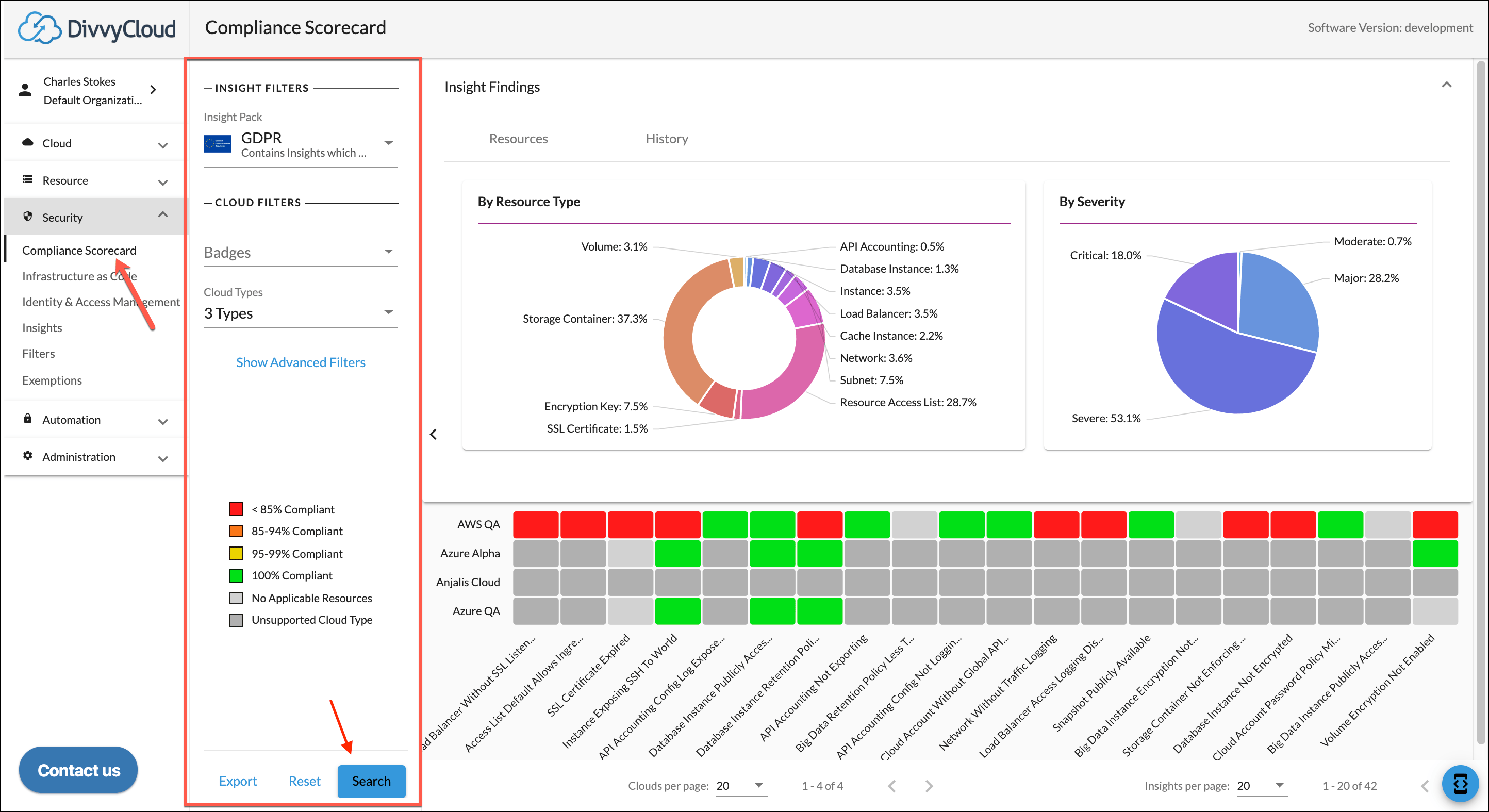Screen dimensions: 1489x812
Task: Open Show Advanced Filters
Action: click(300, 362)
